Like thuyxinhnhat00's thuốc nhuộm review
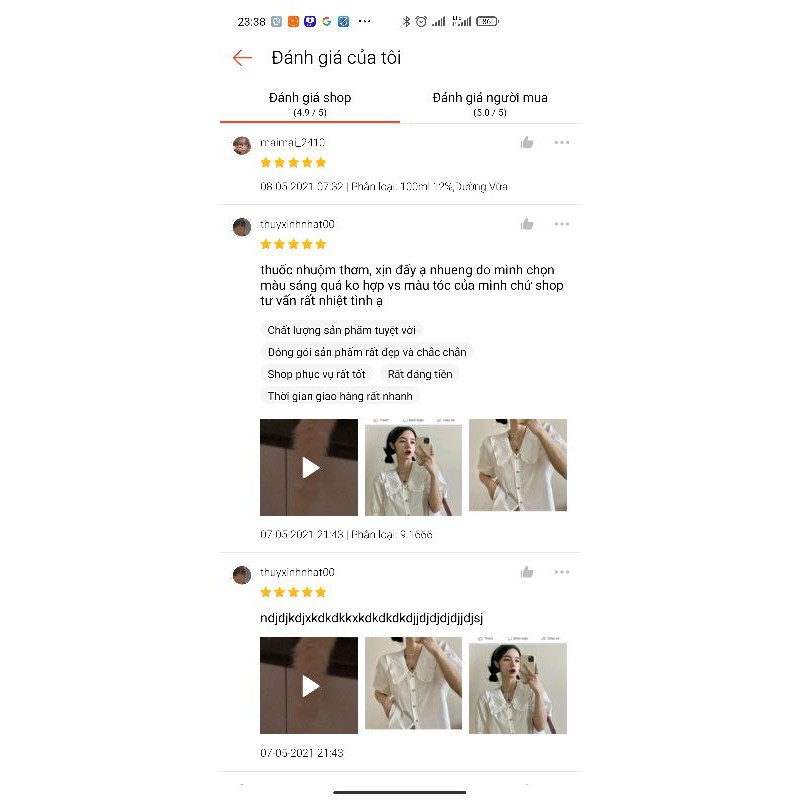 [x=527, y=224]
